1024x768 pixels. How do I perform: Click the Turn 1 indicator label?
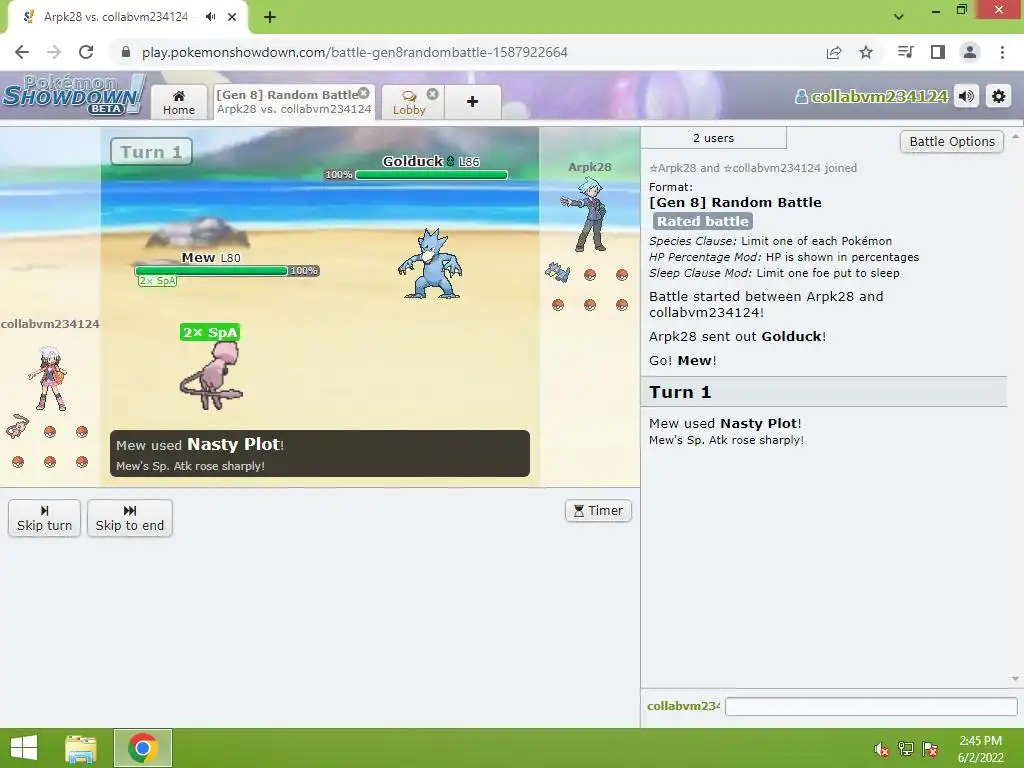point(151,152)
